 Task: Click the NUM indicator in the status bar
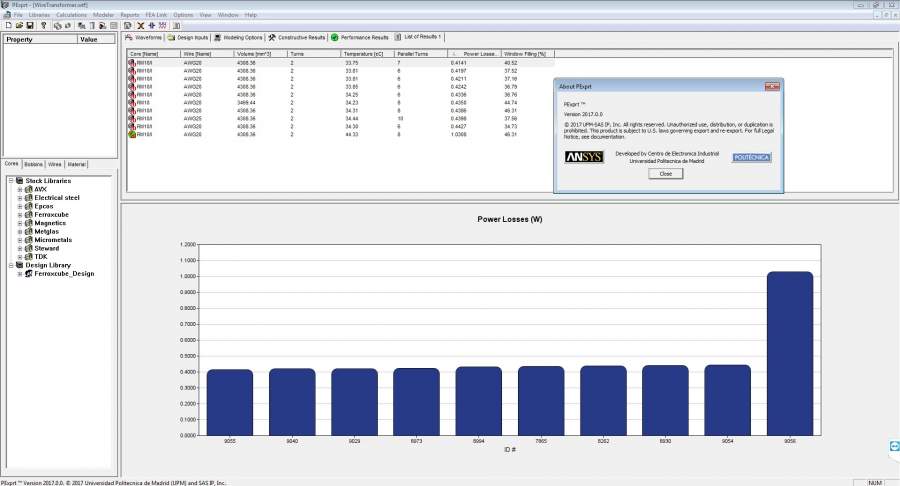click(874, 483)
